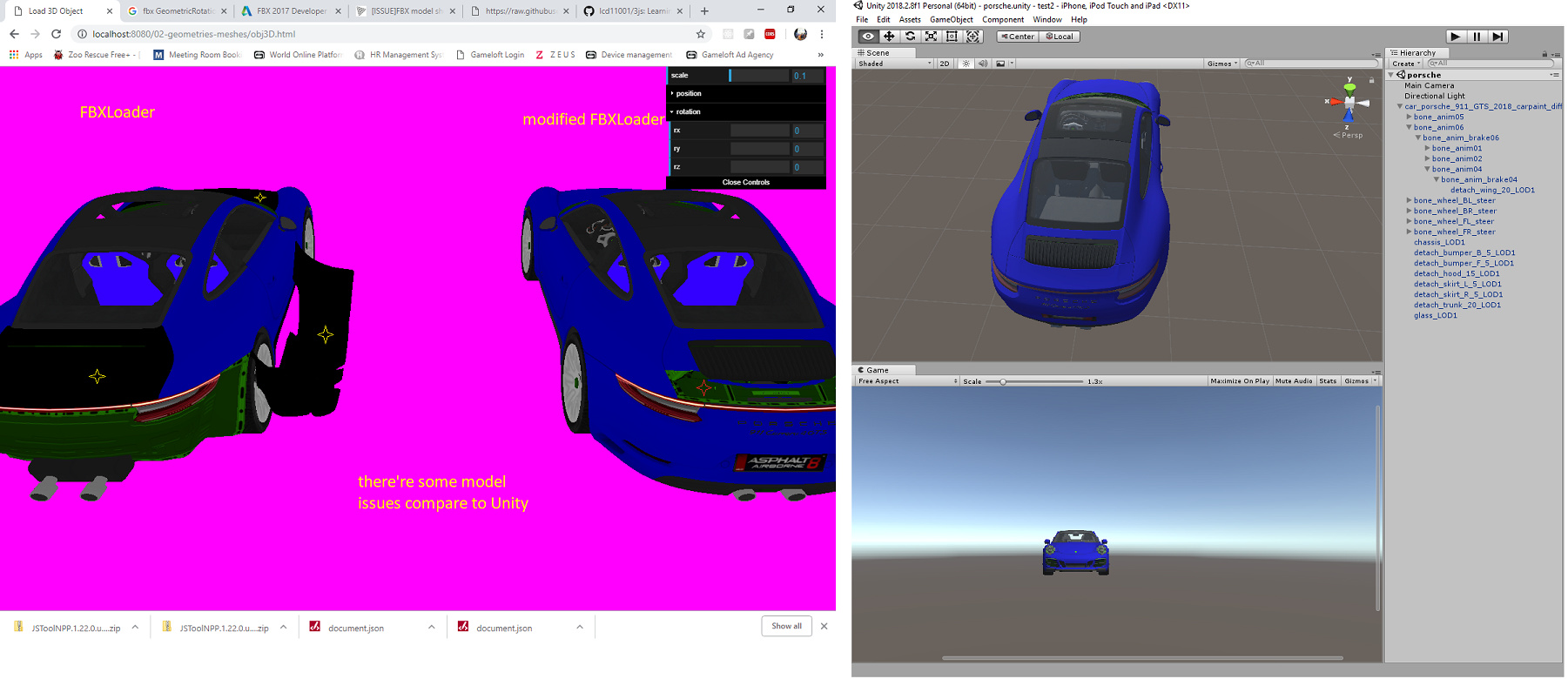The image size is (1568, 679).
Task: Toggle 2D view mode in Scene
Action: coord(945,64)
